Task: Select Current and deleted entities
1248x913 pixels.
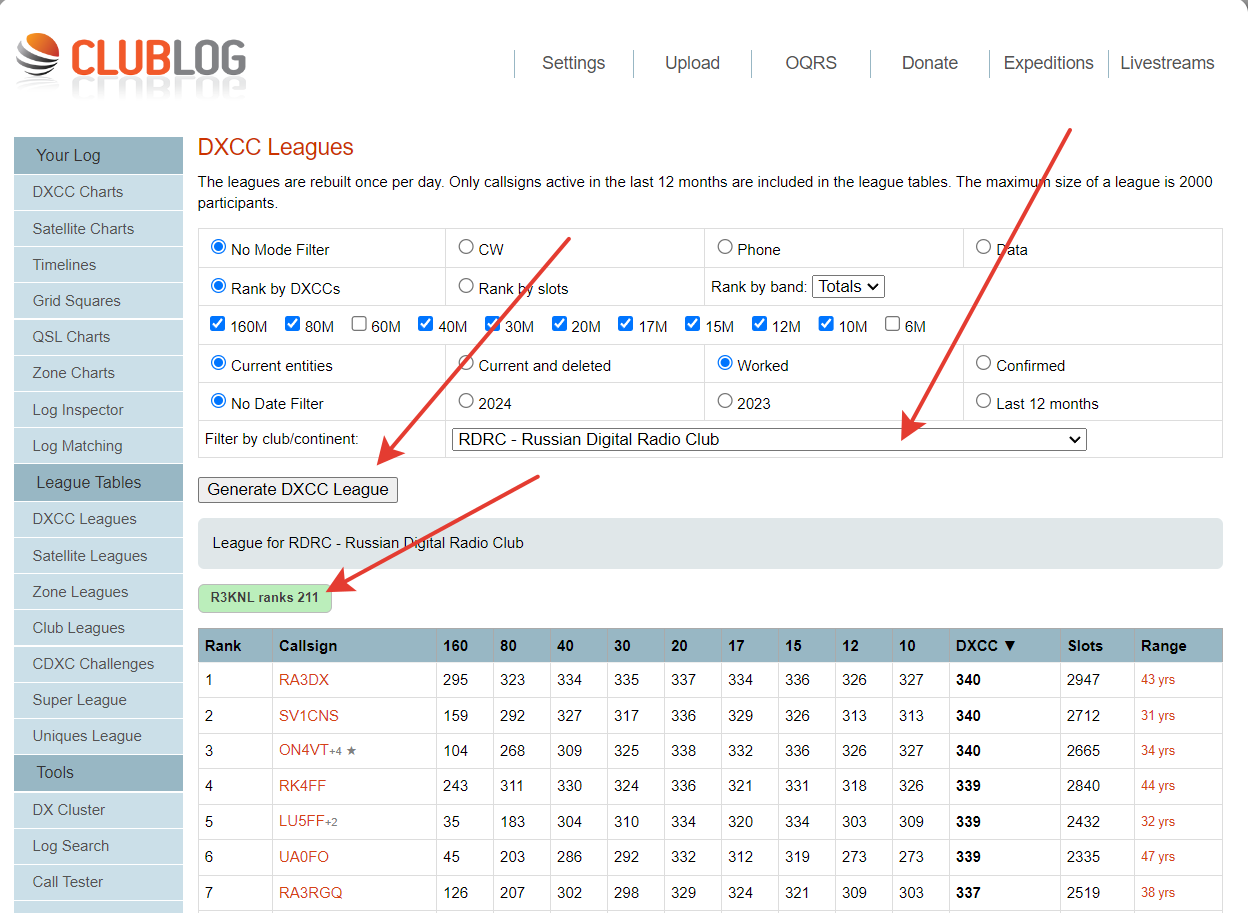Action: 466,363
